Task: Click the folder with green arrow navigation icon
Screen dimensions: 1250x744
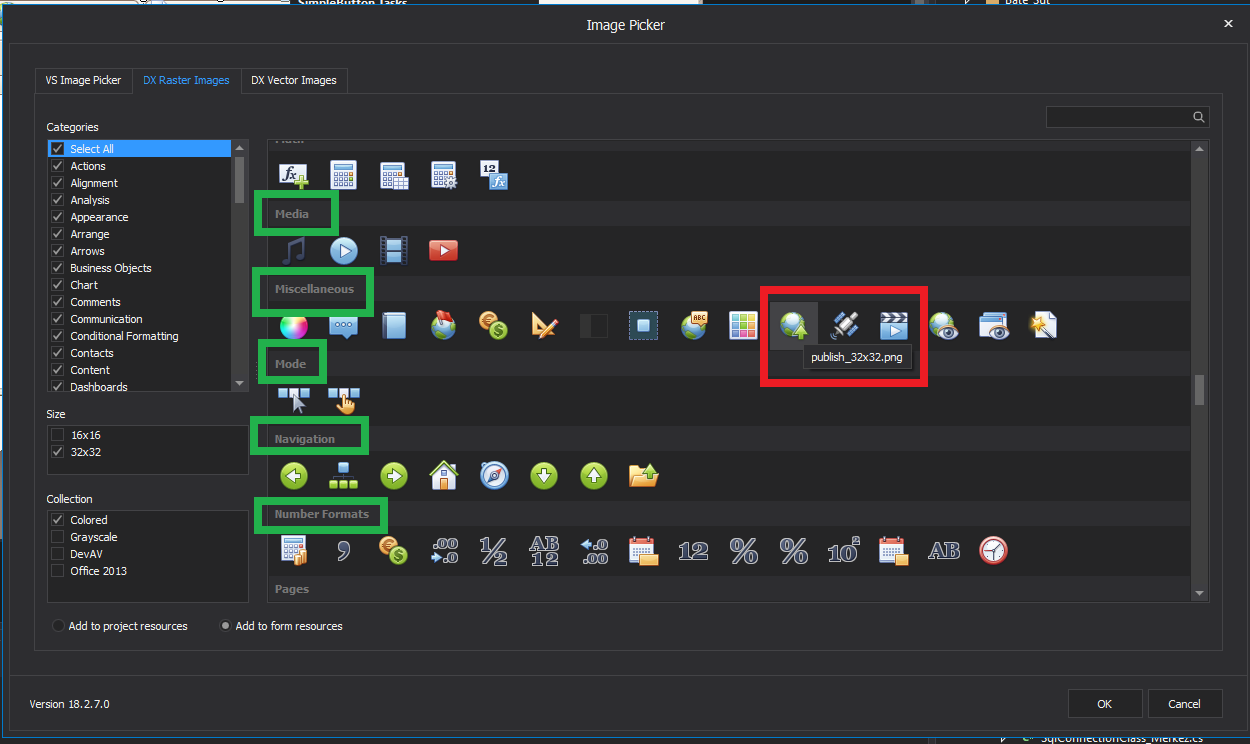Action: pyautogui.click(x=643, y=475)
